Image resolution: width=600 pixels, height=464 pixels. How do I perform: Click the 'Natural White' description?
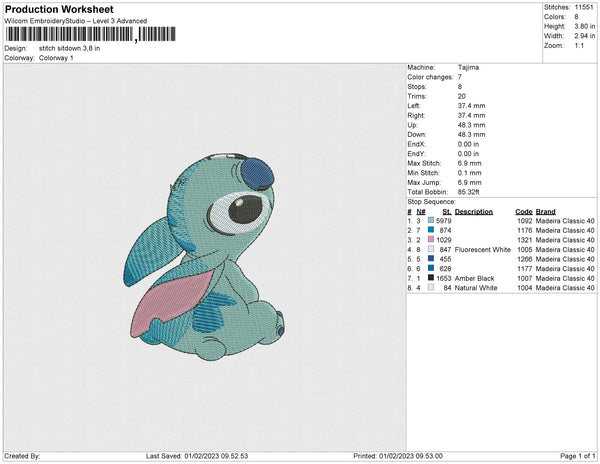click(x=476, y=288)
